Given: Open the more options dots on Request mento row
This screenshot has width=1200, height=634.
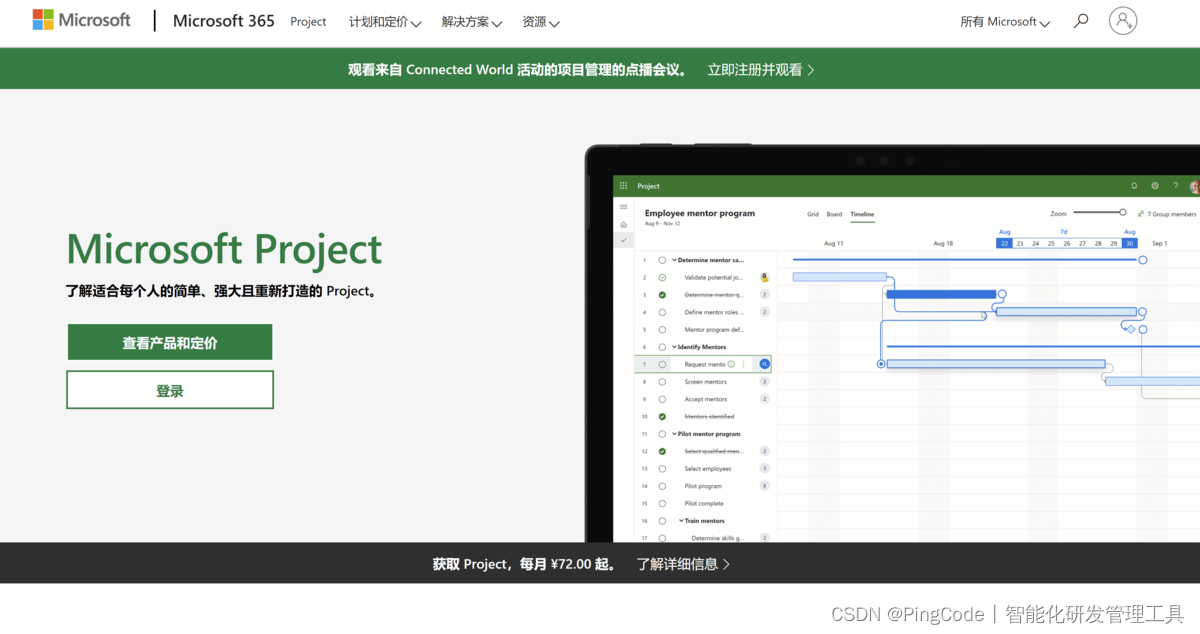Looking at the screenshot, I should tap(743, 364).
